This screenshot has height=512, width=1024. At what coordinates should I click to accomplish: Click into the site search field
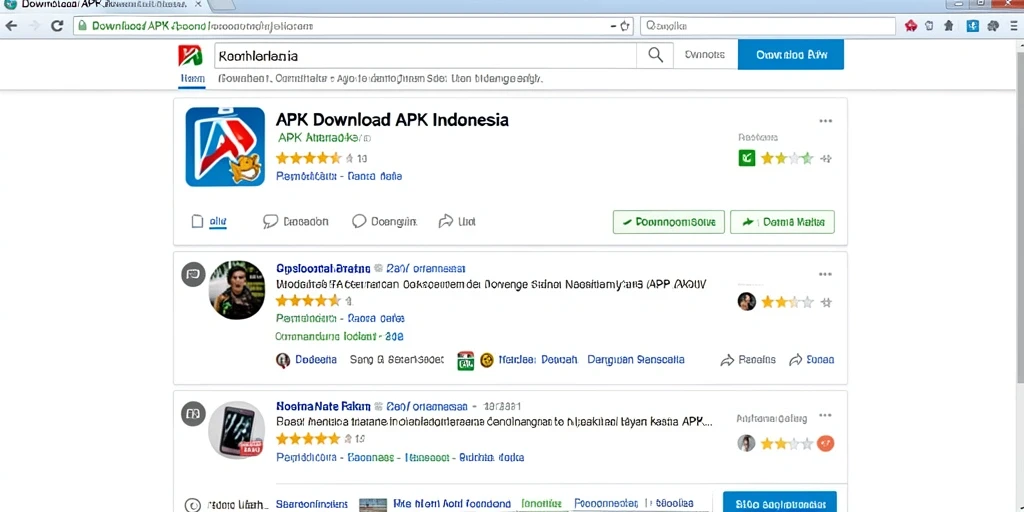(x=425, y=56)
